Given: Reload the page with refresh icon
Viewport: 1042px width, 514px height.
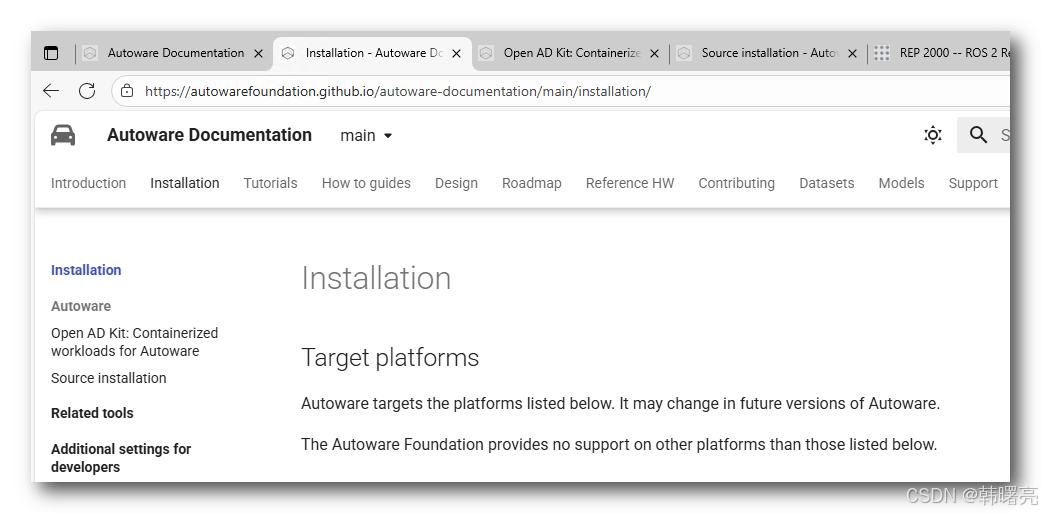Looking at the screenshot, I should click(x=87, y=91).
